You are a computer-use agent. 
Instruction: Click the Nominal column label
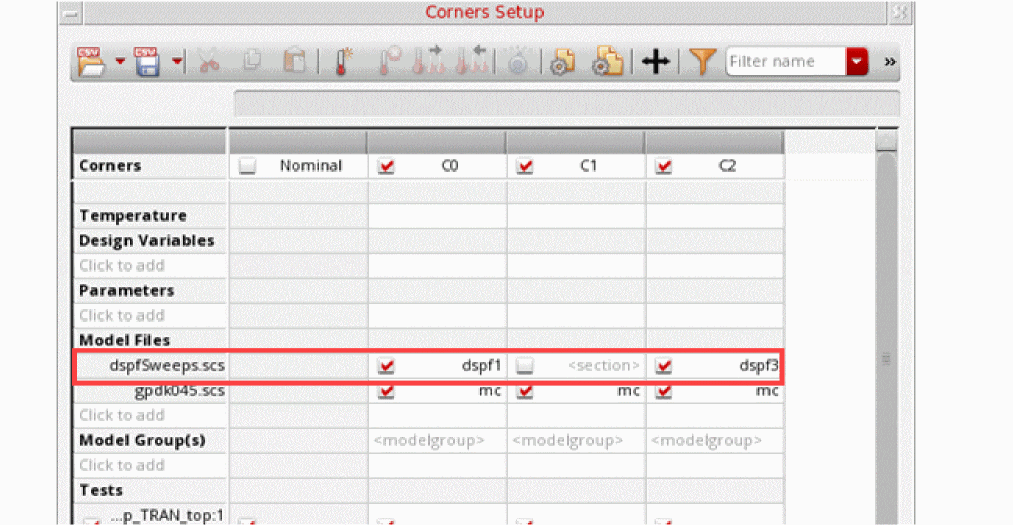(x=311, y=166)
